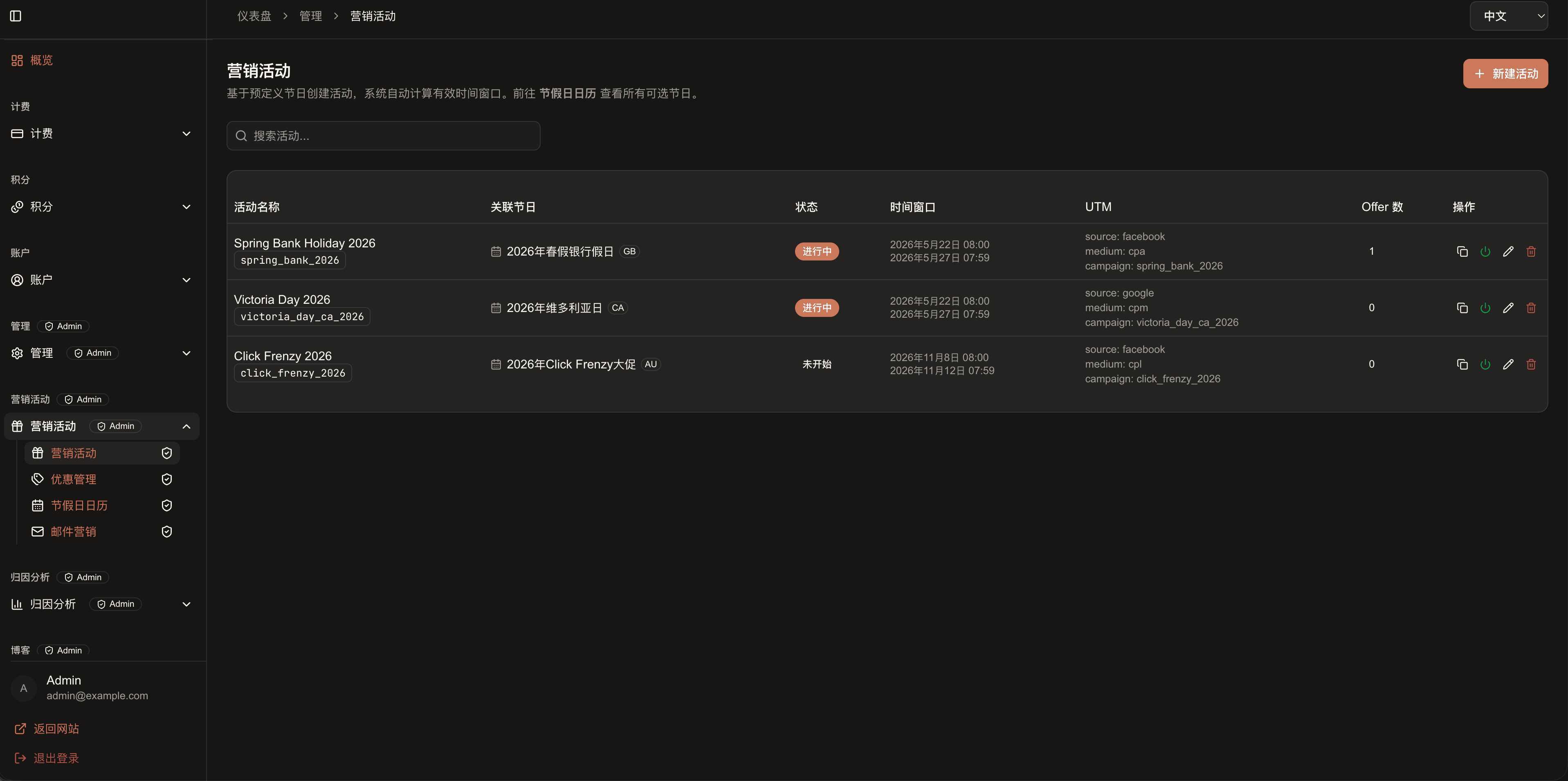
Task: Go to 管理 breadcrumb
Action: coord(310,16)
